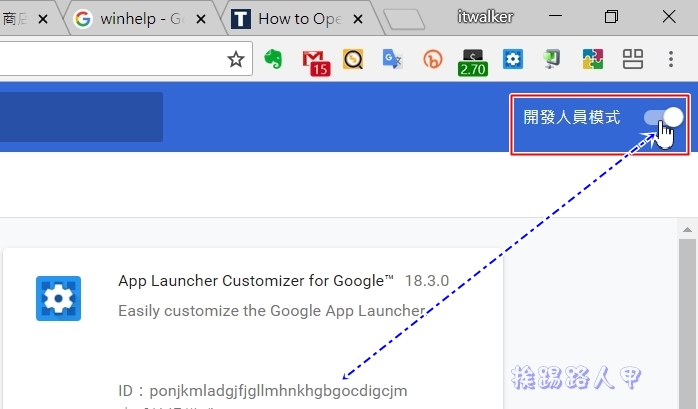Open the Google Translate extension

point(393,59)
